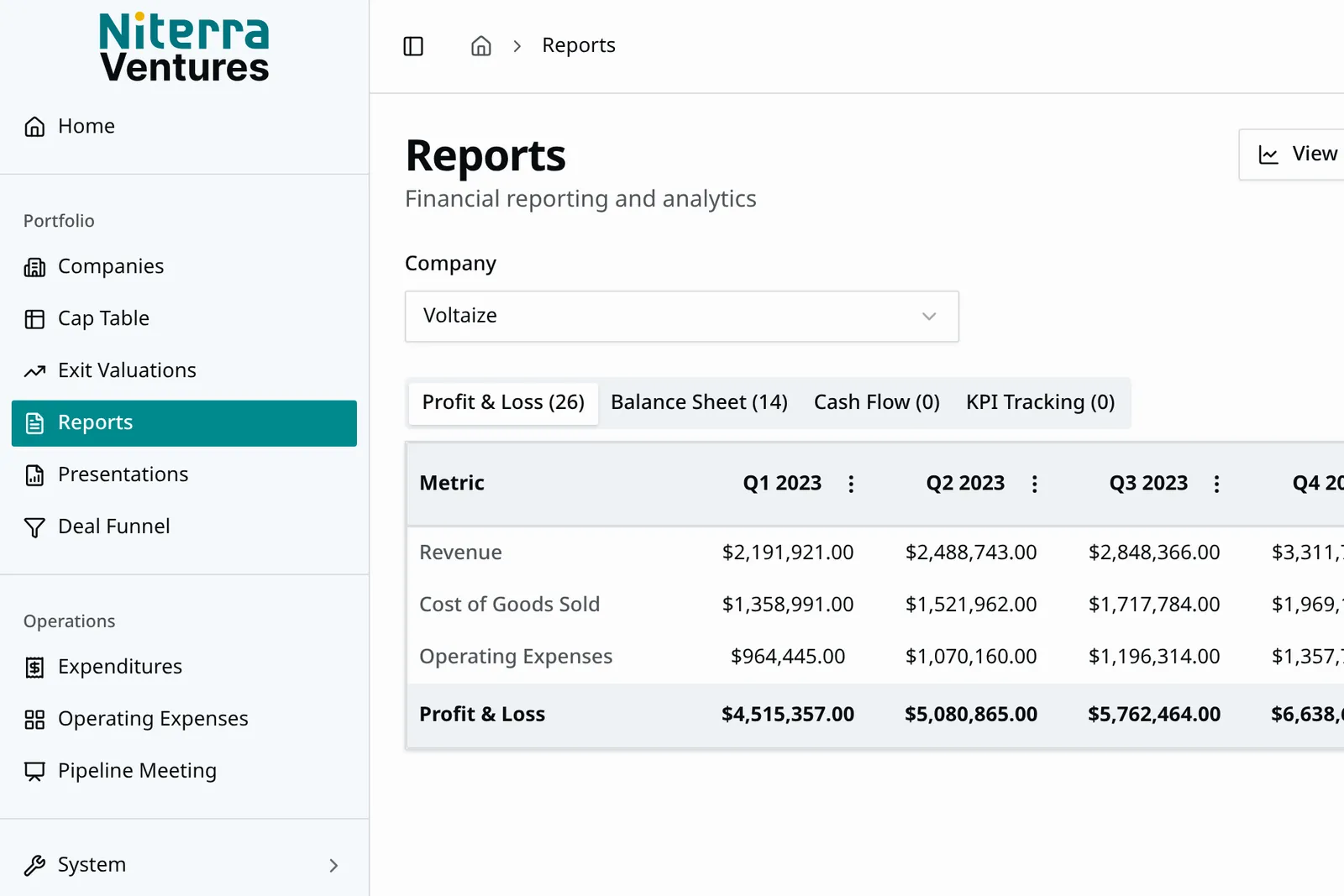The image size is (1344, 896).
Task: Click the Pipeline Meeting presentation board icon
Action: (x=34, y=772)
